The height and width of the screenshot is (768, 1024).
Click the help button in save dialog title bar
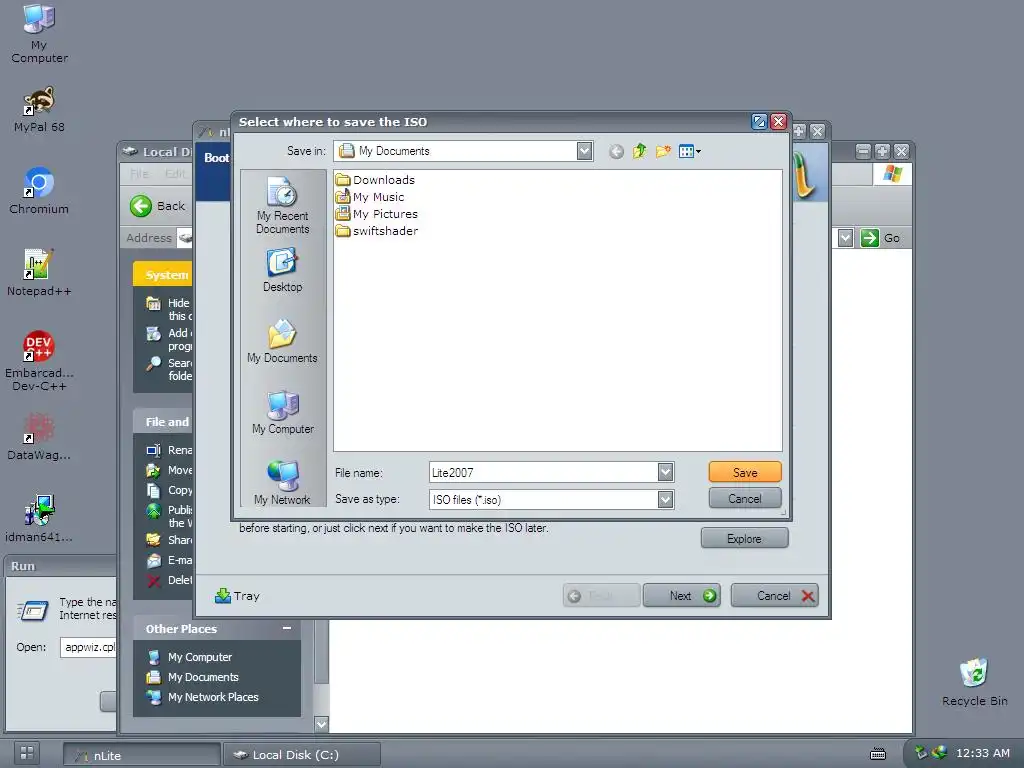[759, 121]
